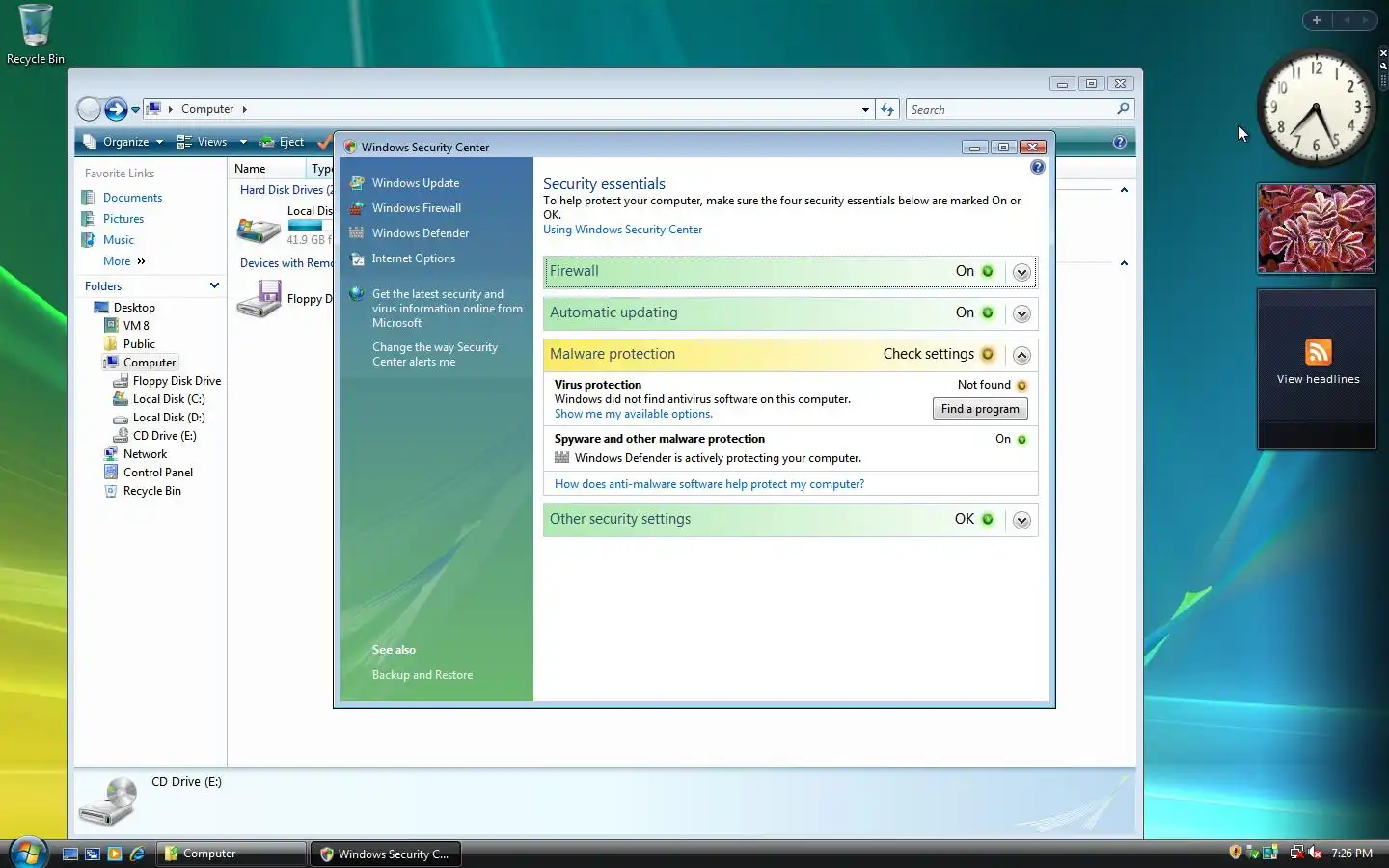Click Switch Between Windows in Quick Launch
This screenshot has width=1389, height=868.
[93, 854]
